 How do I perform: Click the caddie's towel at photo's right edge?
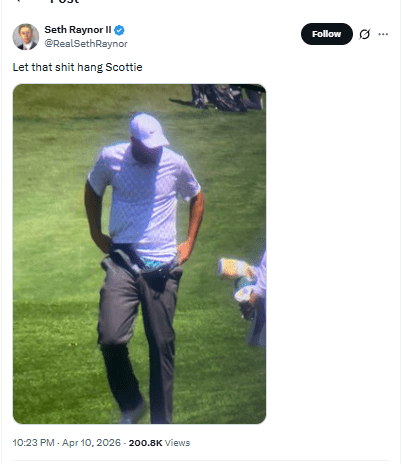[234, 268]
